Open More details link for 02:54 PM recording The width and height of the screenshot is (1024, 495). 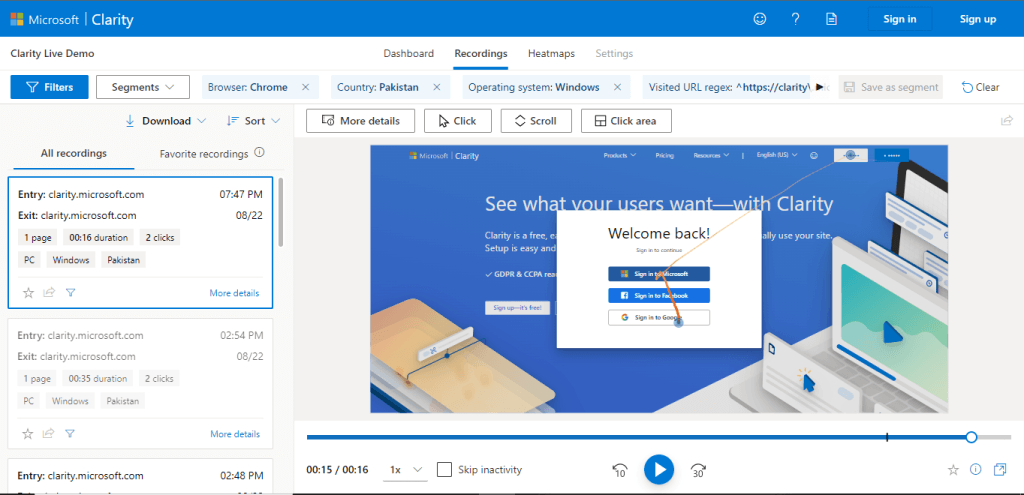(235, 434)
